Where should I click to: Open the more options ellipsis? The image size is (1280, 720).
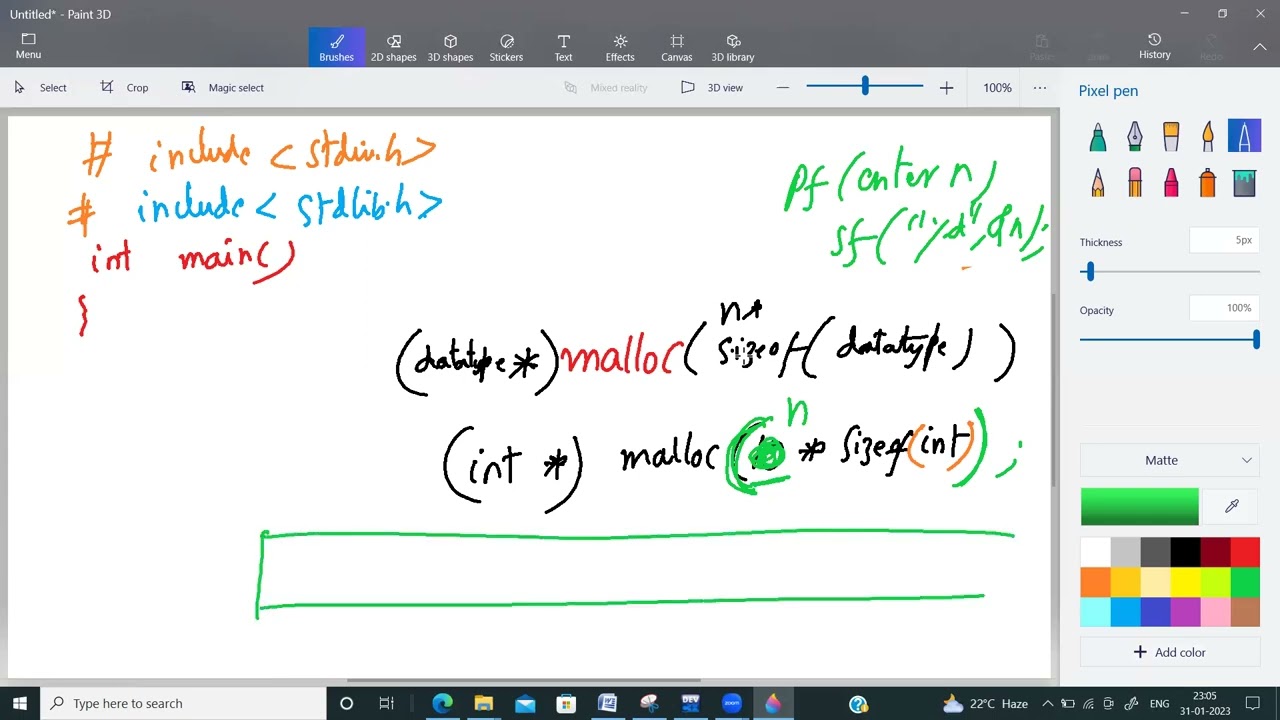click(x=1040, y=88)
